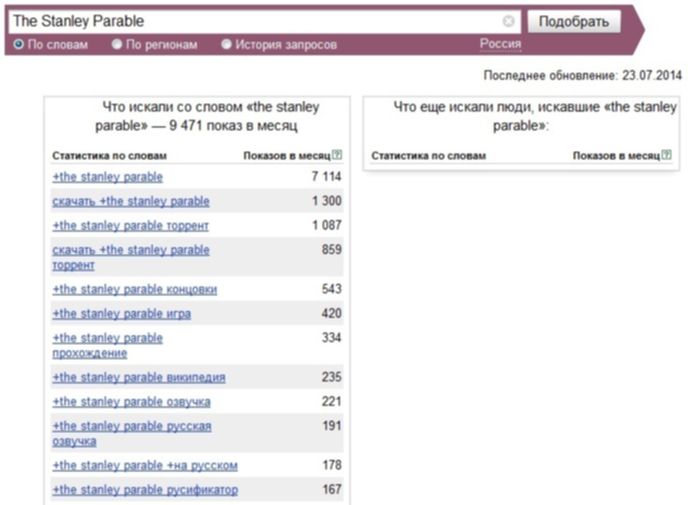Click the value '1 087' in the table

pos(326,225)
